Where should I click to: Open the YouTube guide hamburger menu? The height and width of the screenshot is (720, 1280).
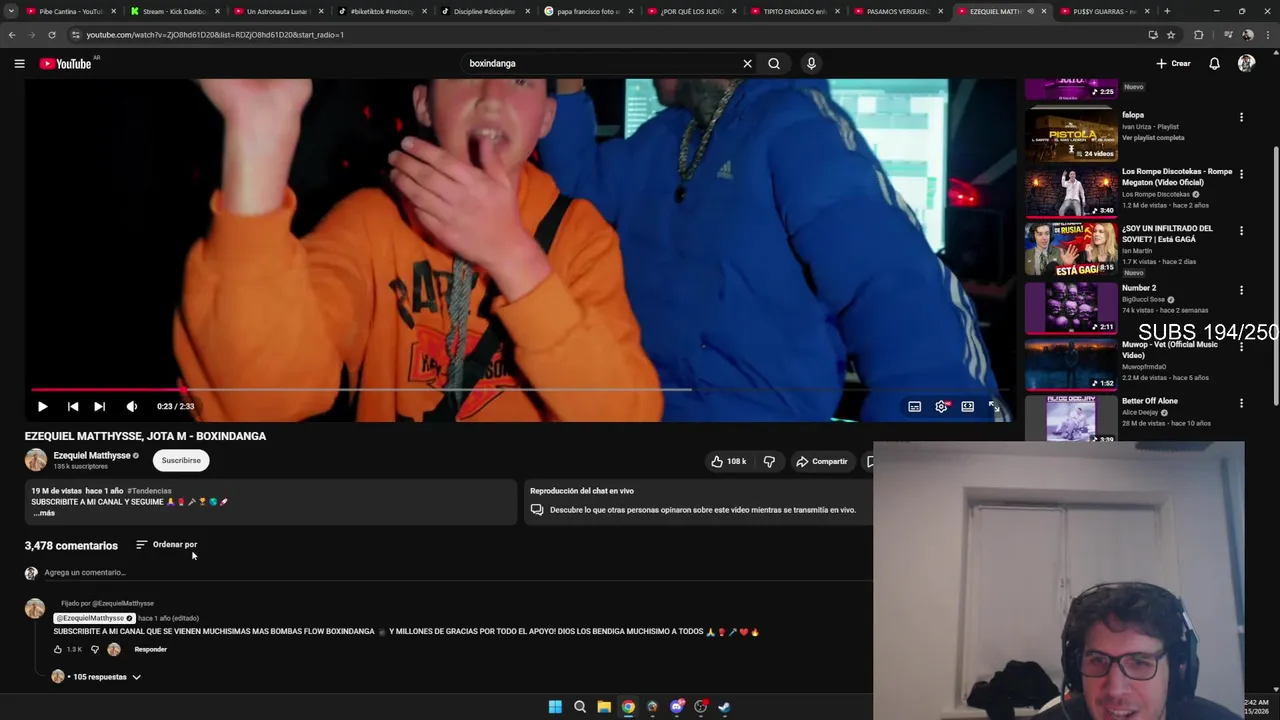pyautogui.click(x=19, y=64)
